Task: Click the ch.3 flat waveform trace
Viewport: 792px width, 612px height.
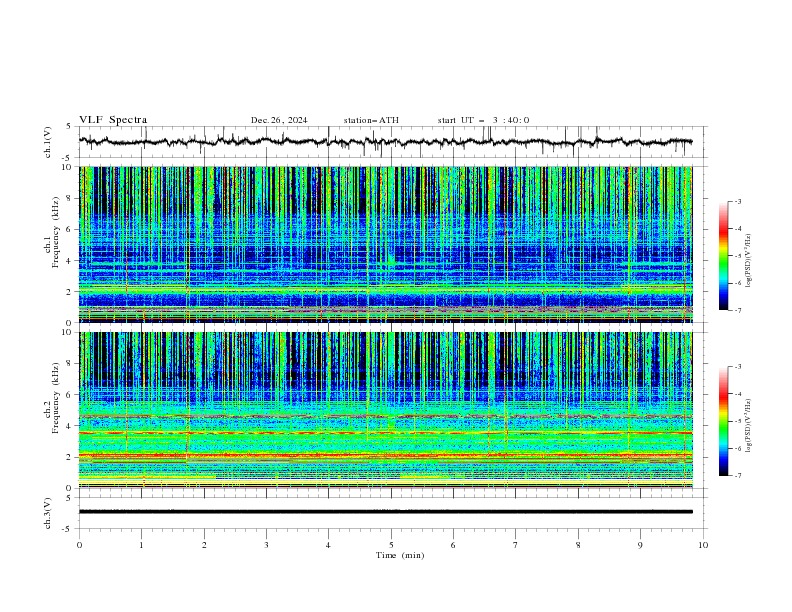Action: 386,512
